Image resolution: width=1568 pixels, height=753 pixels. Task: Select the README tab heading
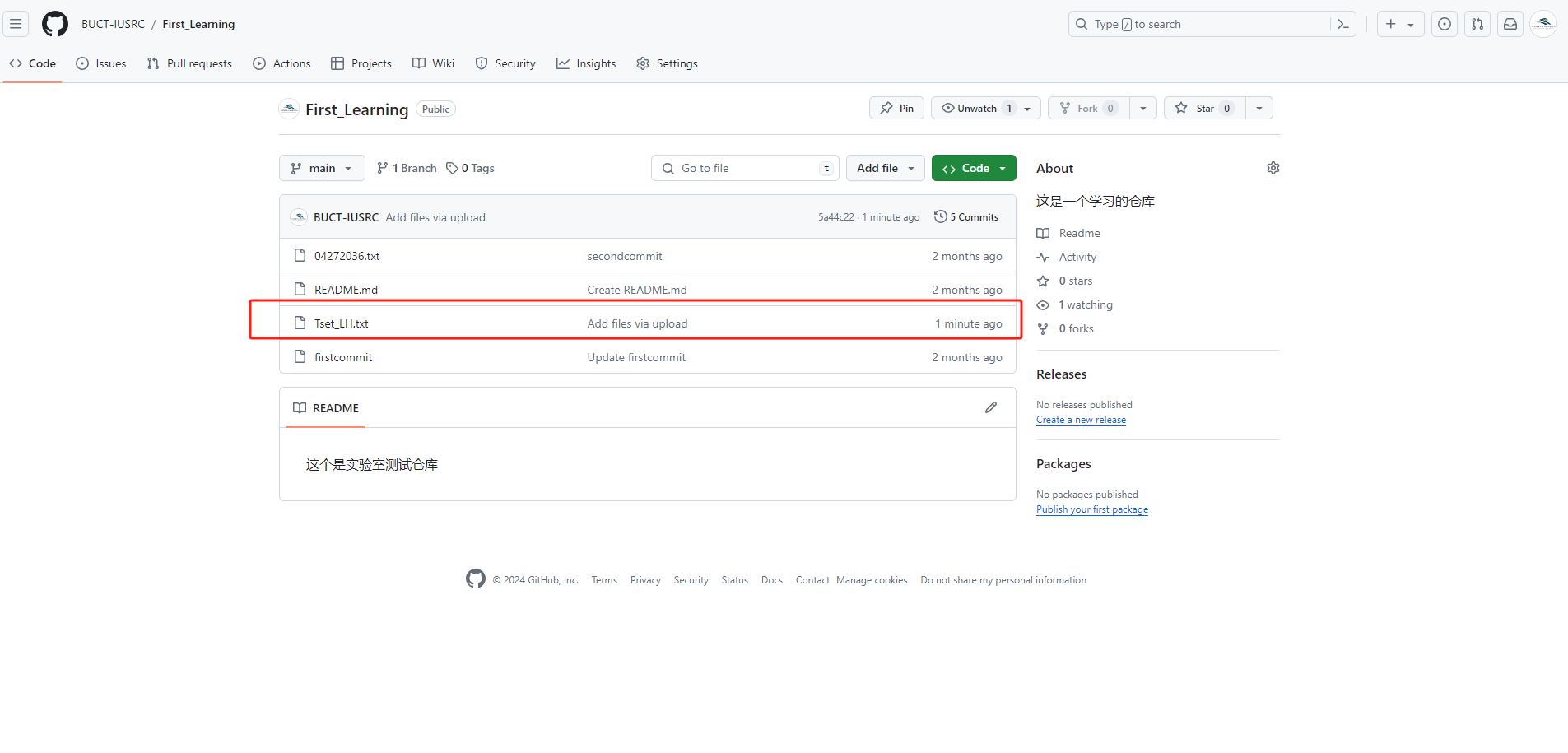326,408
